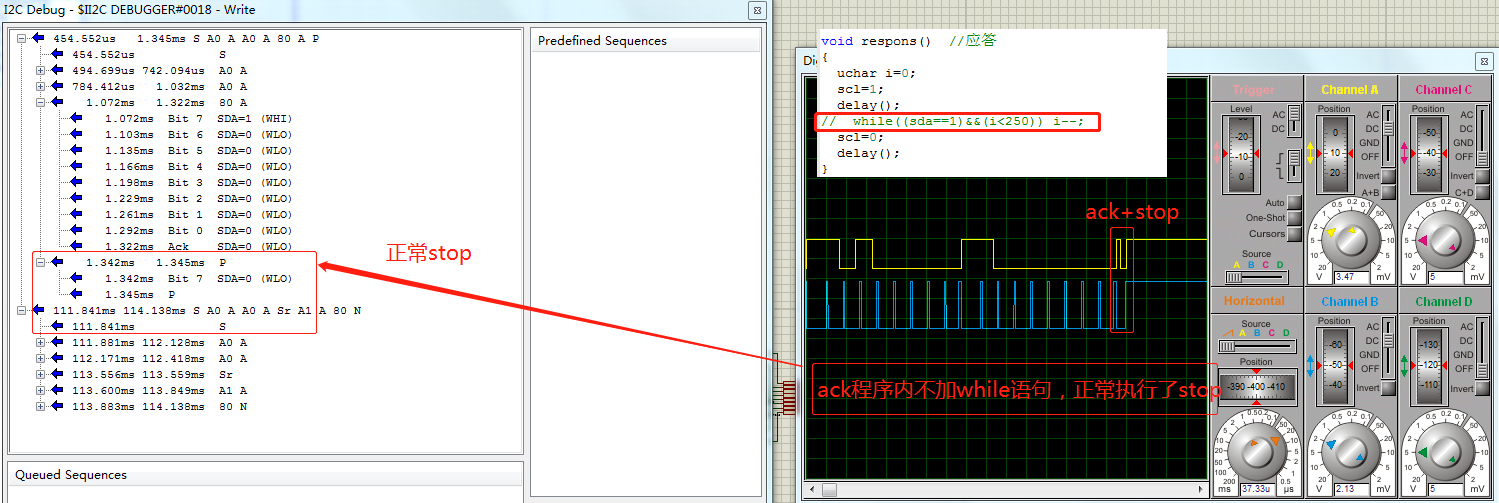Expand the 112.171ms 112.418ms A0 A row

[x=41, y=358]
